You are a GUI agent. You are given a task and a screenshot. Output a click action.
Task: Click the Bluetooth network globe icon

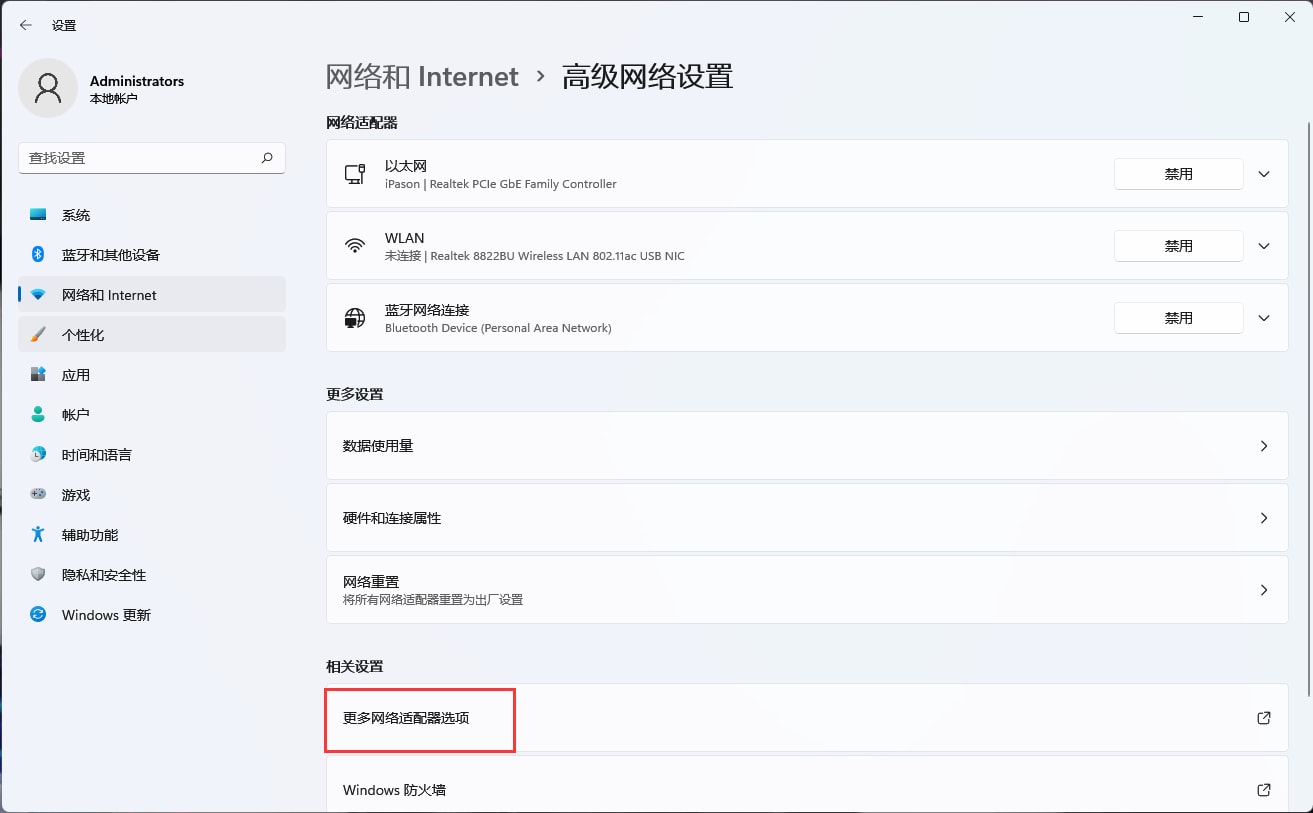click(x=355, y=317)
